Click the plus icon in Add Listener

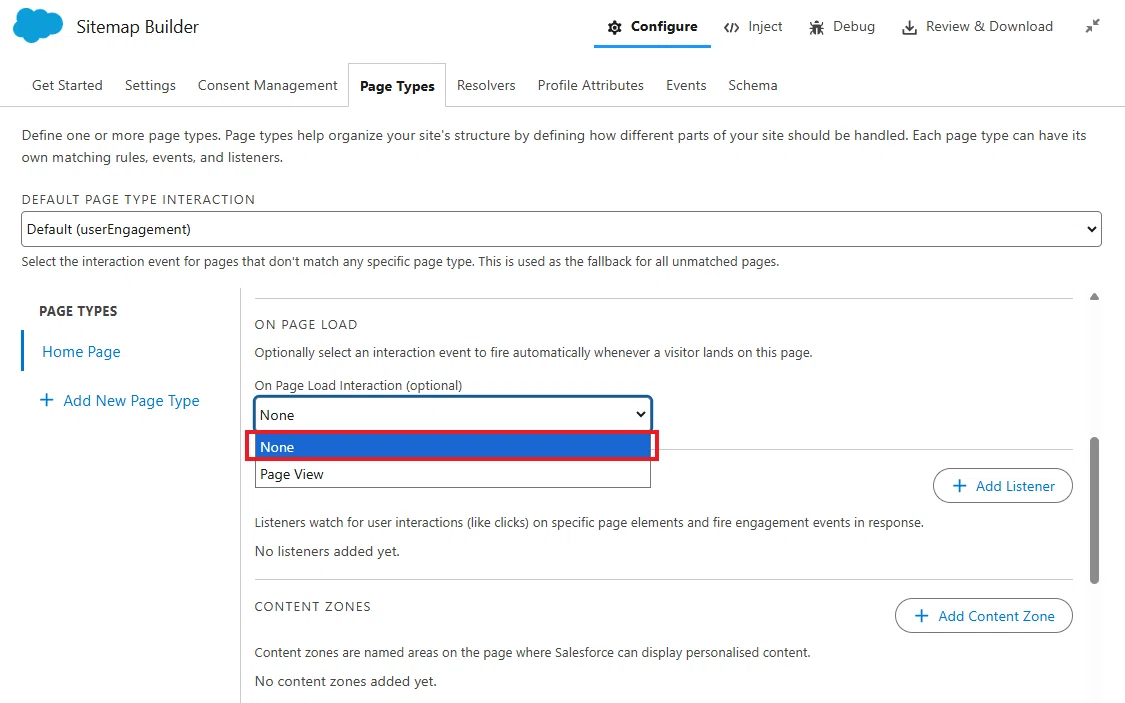[959, 486]
